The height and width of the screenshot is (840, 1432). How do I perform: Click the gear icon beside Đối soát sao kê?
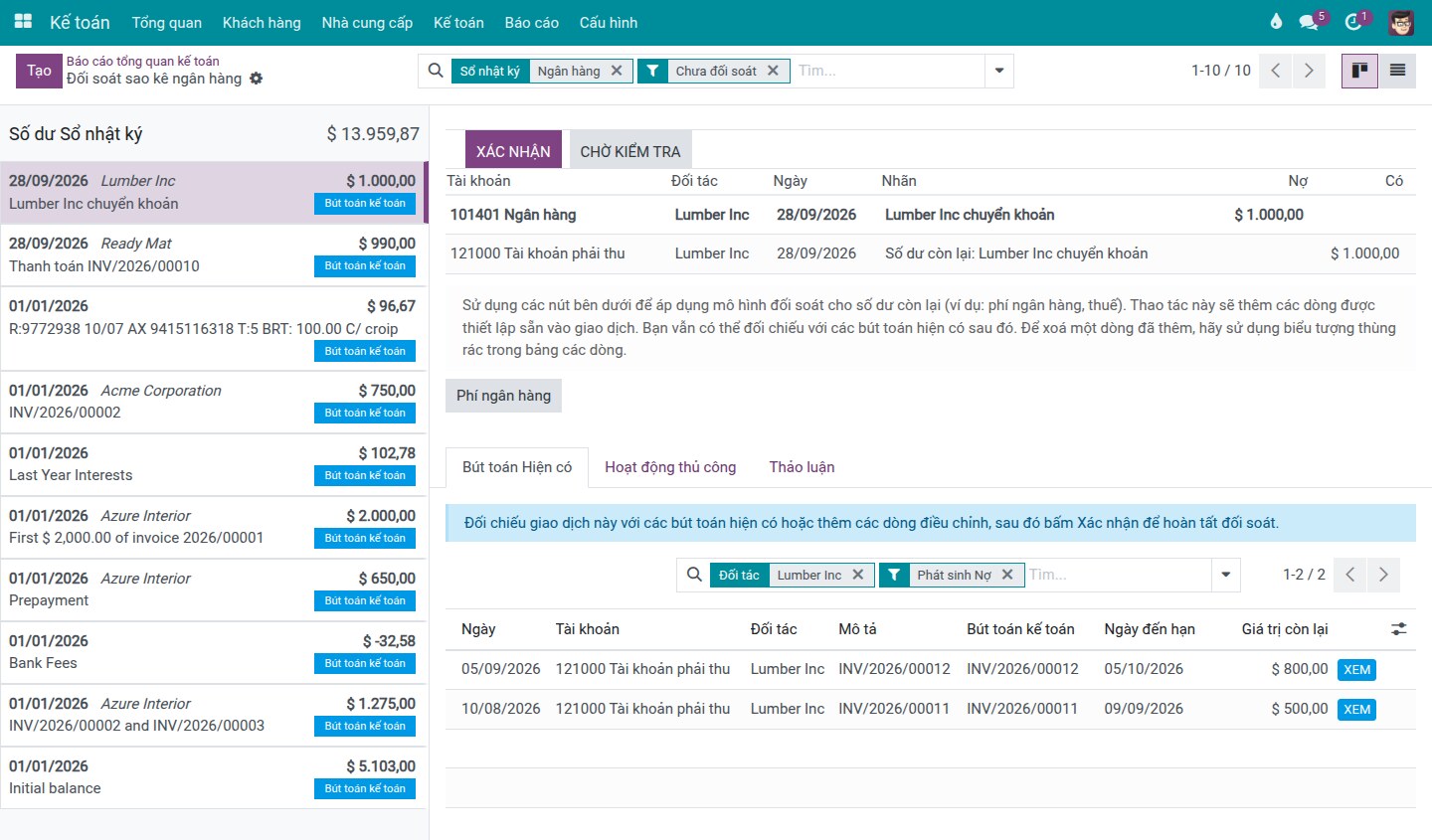[257, 79]
